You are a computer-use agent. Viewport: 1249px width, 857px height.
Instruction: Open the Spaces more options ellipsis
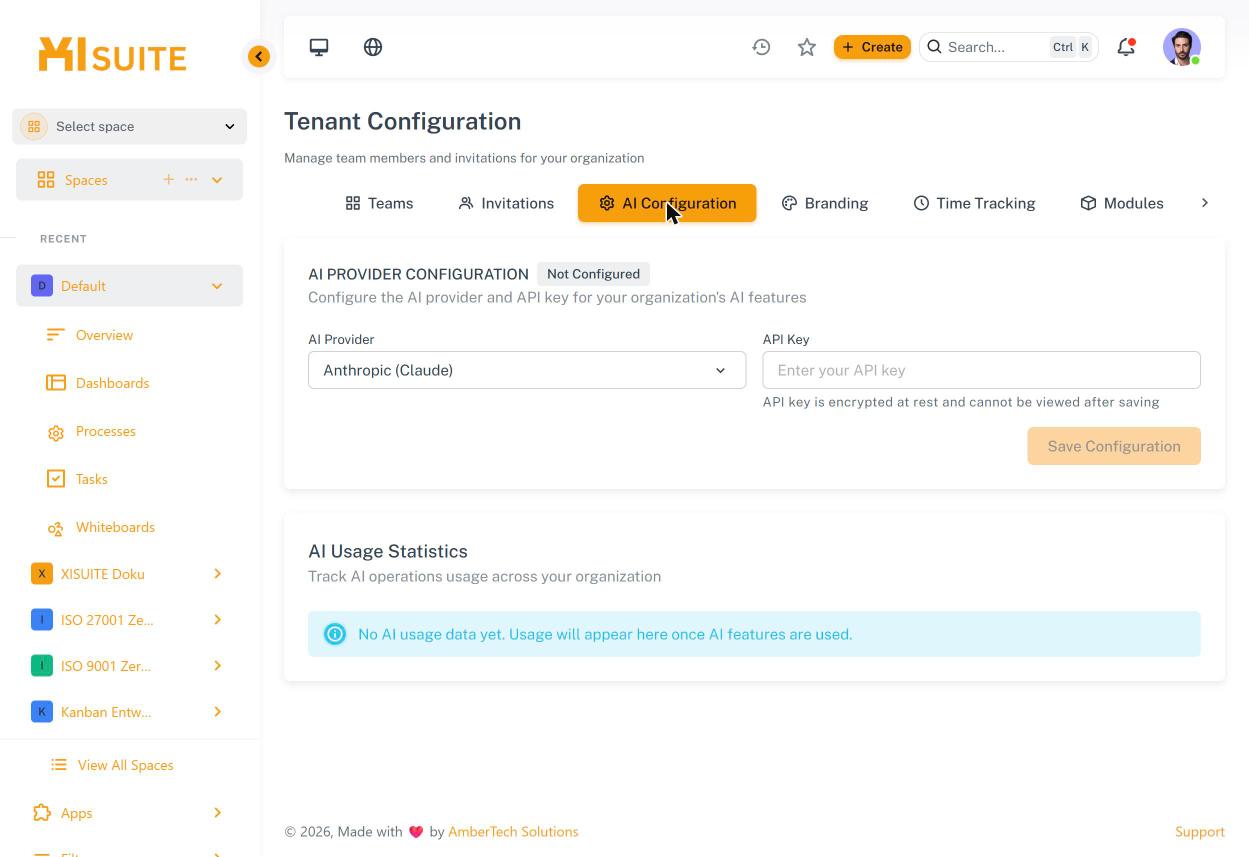(191, 180)
